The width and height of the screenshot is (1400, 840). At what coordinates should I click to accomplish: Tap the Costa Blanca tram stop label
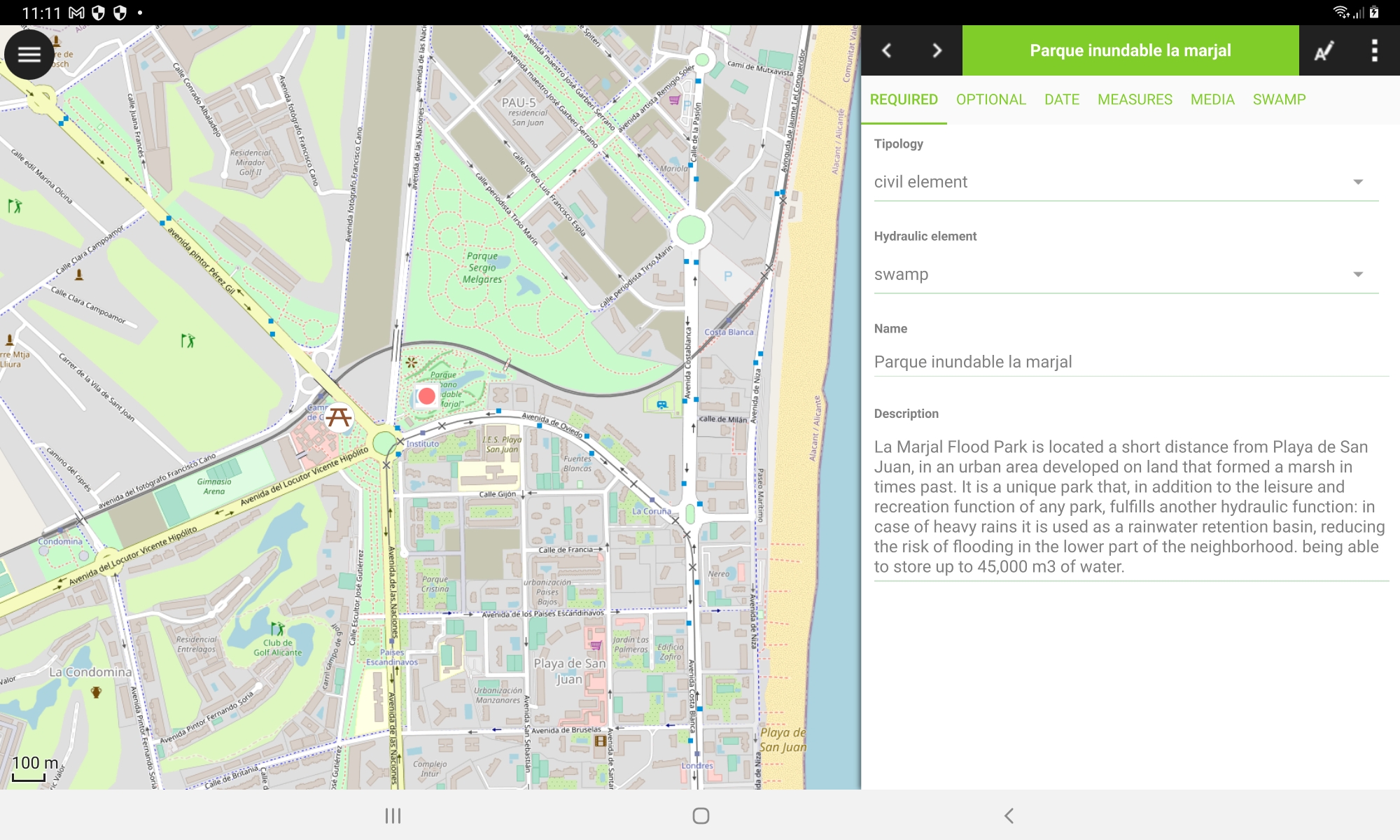729,332
